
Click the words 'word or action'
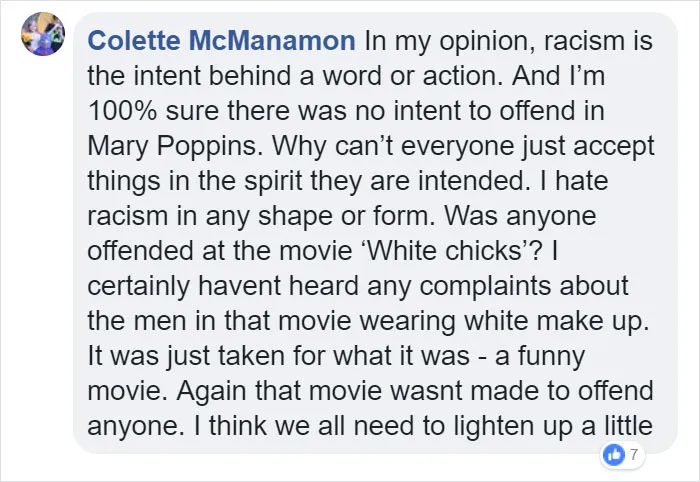pos(412,76)
